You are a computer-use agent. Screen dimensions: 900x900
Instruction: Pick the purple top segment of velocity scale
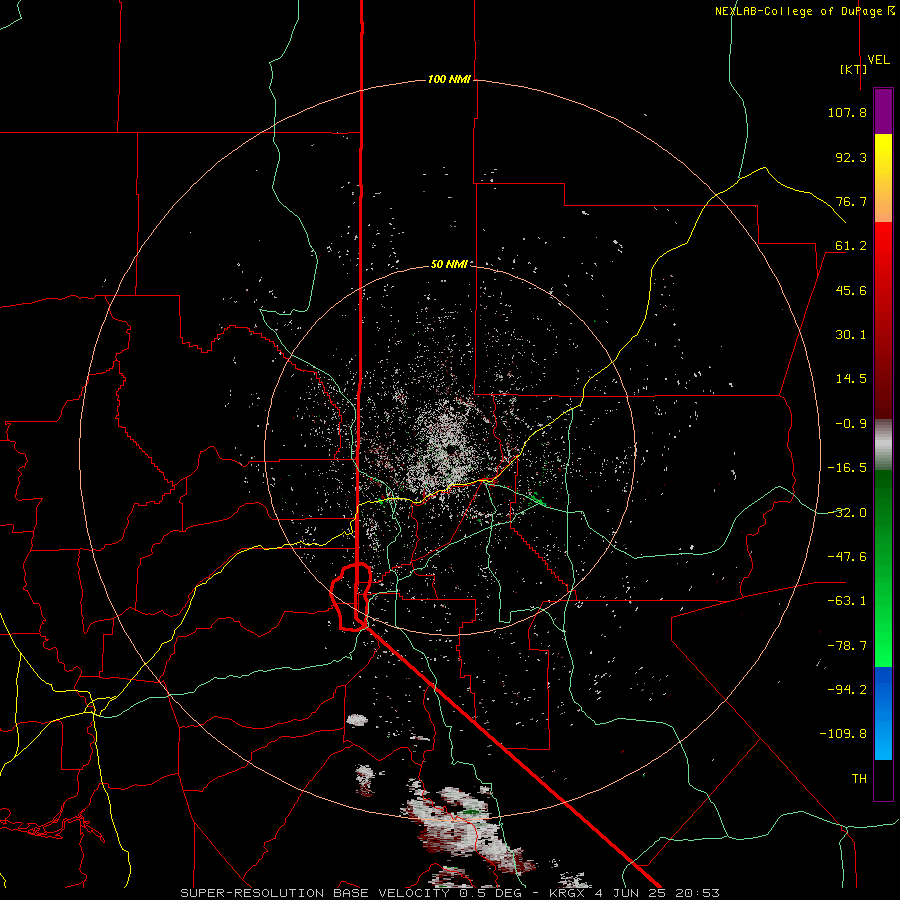[883, 111]
